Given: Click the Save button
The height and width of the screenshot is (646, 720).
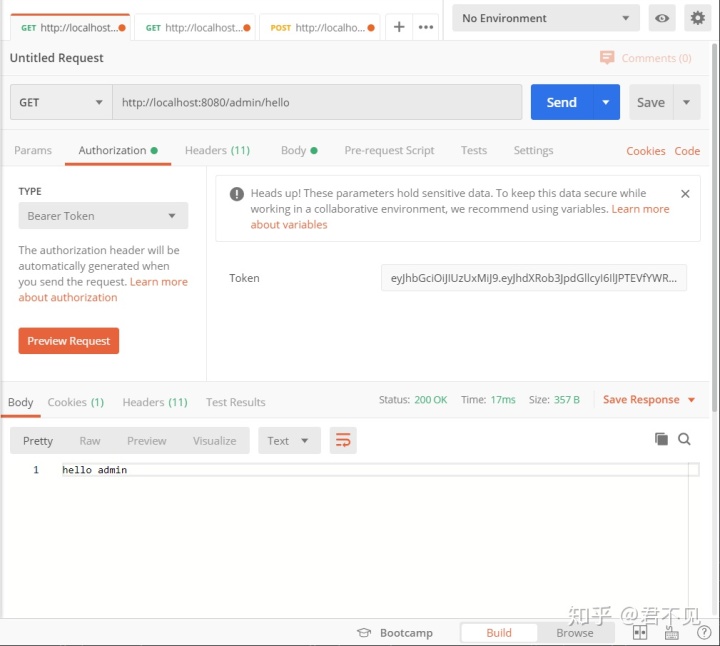Looking at the screenshot, I should [651, 102].
